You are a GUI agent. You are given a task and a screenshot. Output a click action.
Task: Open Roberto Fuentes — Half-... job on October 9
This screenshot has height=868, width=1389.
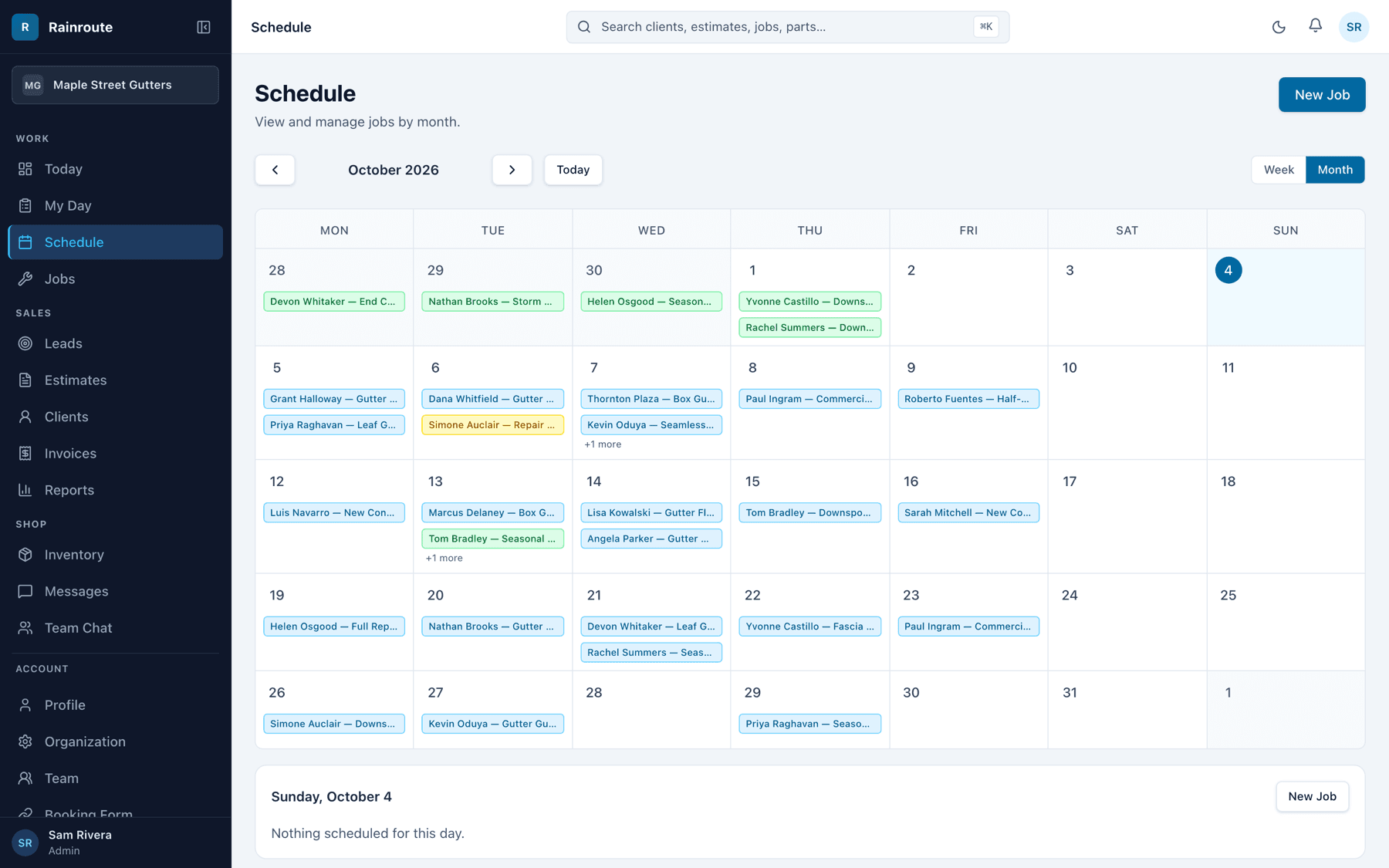[x=968, y=399]
